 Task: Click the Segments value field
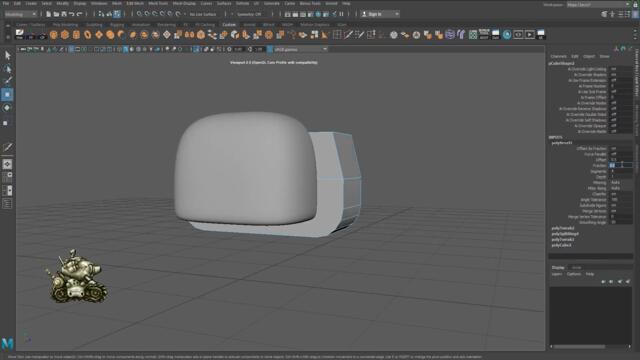621,171
